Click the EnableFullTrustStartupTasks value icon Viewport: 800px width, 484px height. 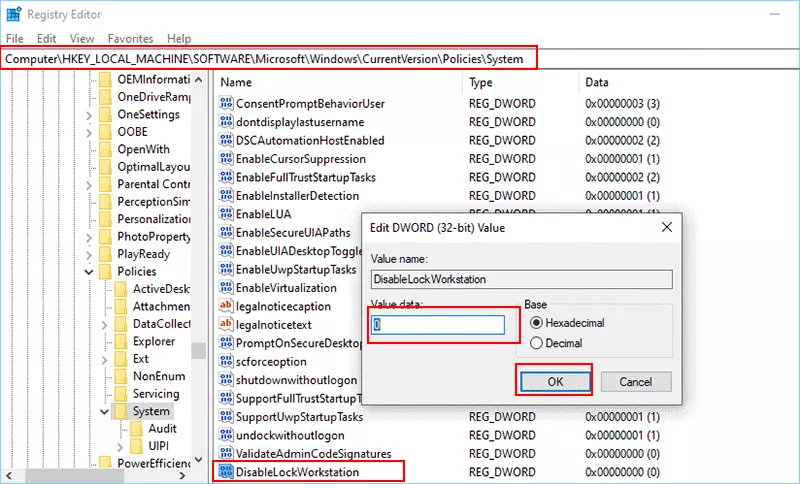(226, 177)
